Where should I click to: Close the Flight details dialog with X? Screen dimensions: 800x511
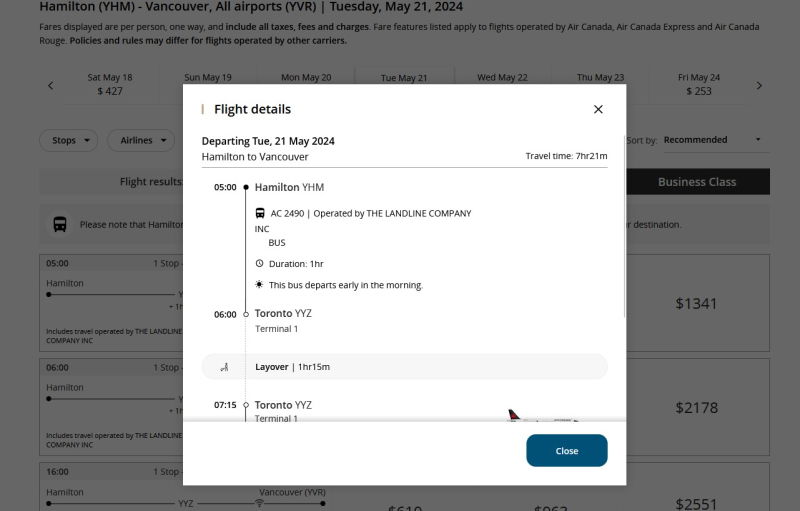click(598, 109)
